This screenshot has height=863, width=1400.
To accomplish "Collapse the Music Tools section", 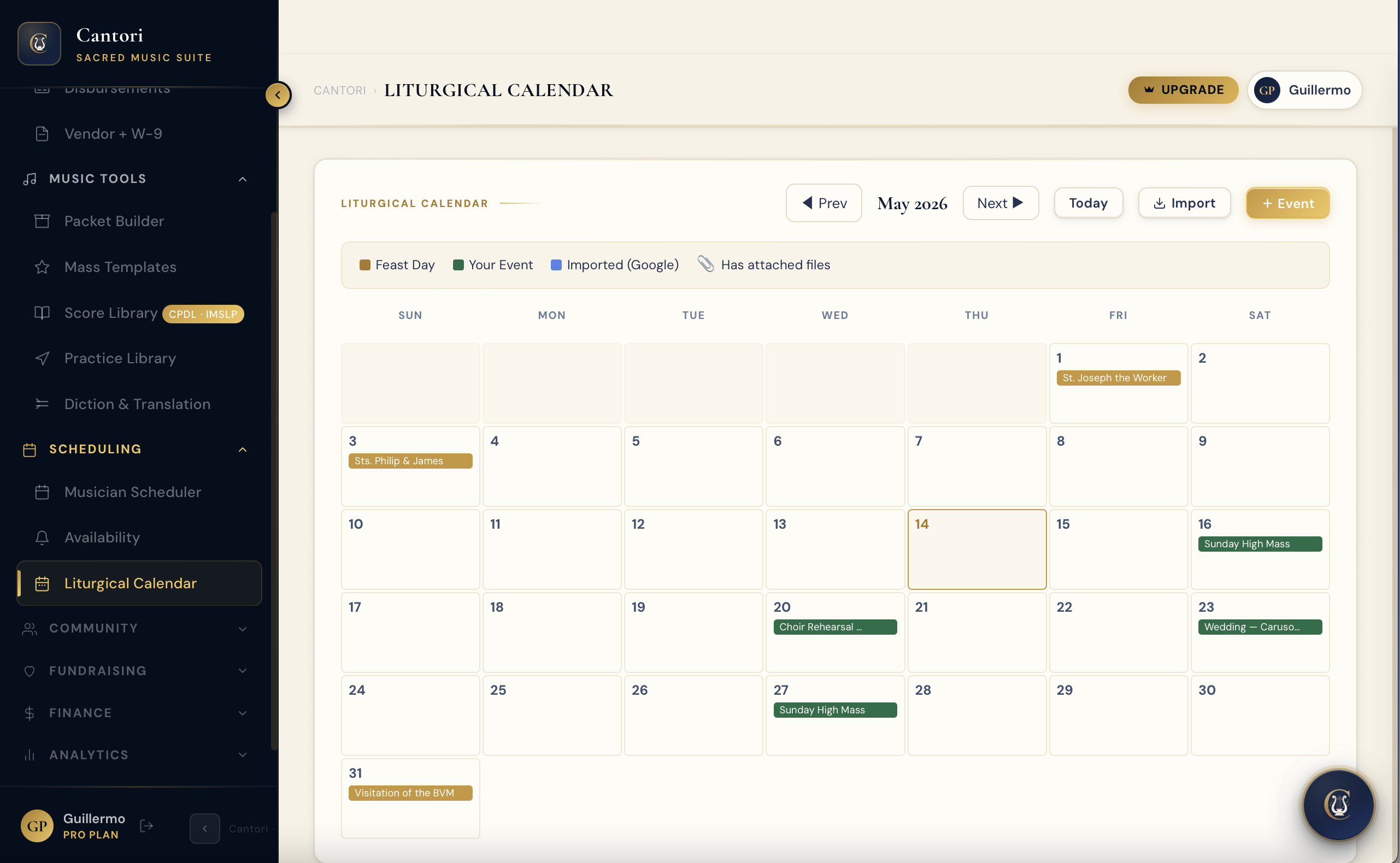I will pos(243,179).
